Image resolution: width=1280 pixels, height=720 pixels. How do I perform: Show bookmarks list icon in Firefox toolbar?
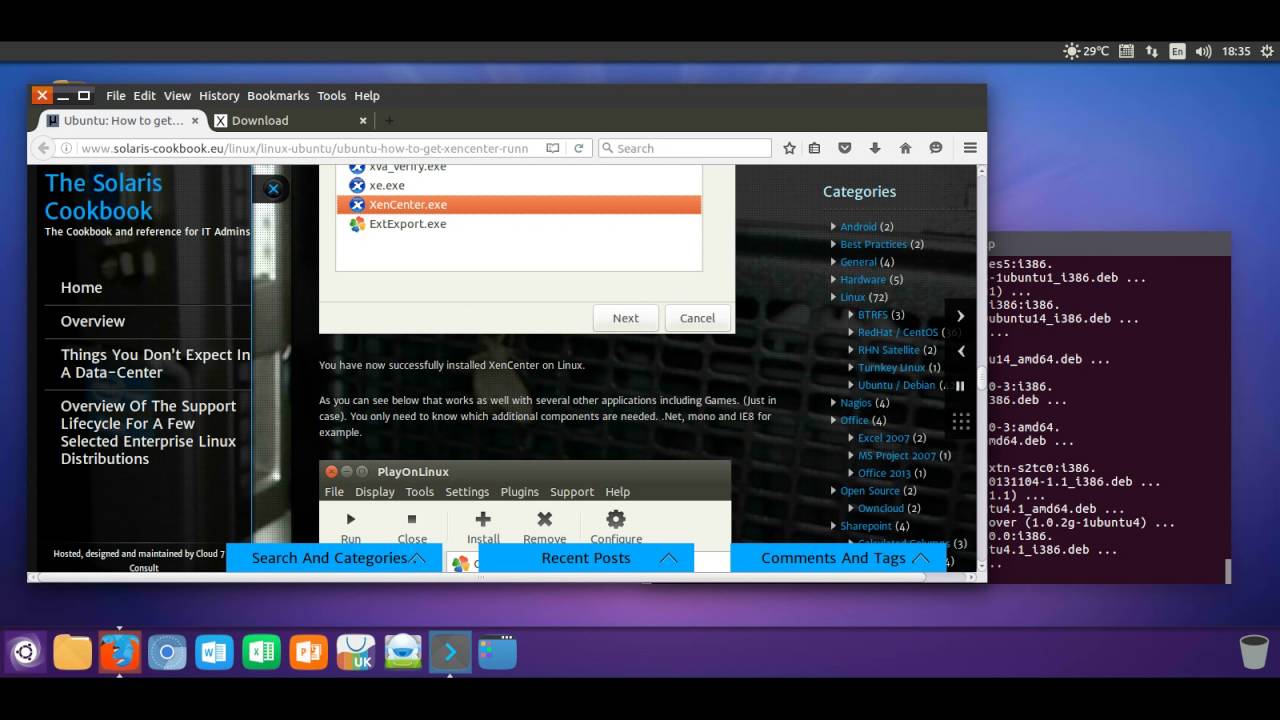click(x=814, y=148)
